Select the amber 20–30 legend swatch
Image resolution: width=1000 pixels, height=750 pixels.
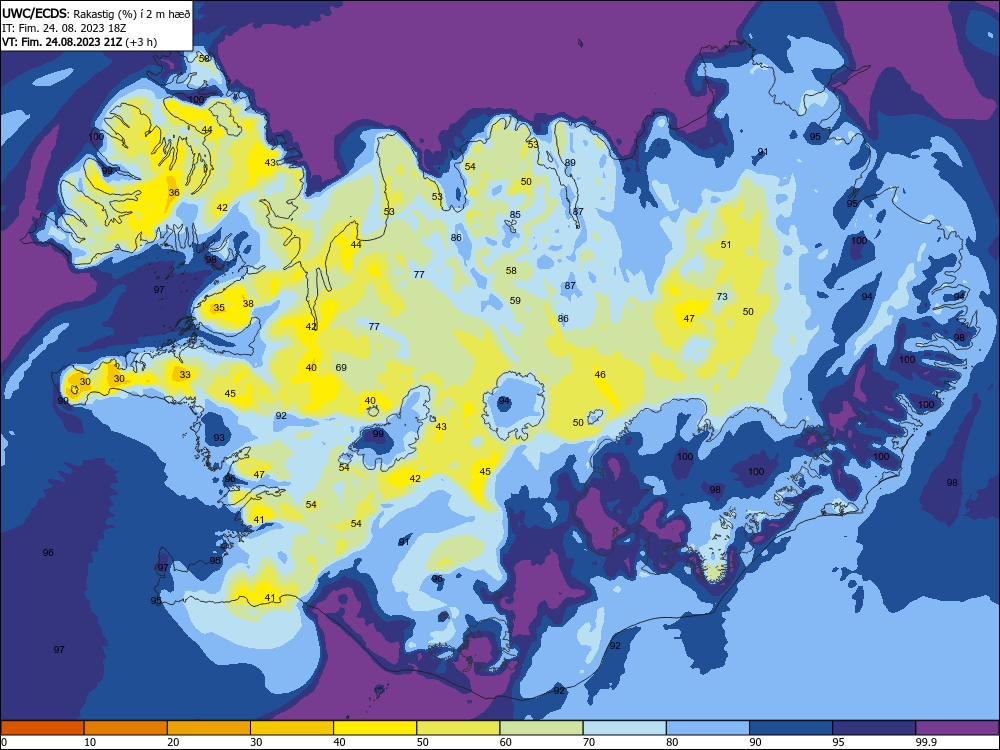[x=209, y=728]
